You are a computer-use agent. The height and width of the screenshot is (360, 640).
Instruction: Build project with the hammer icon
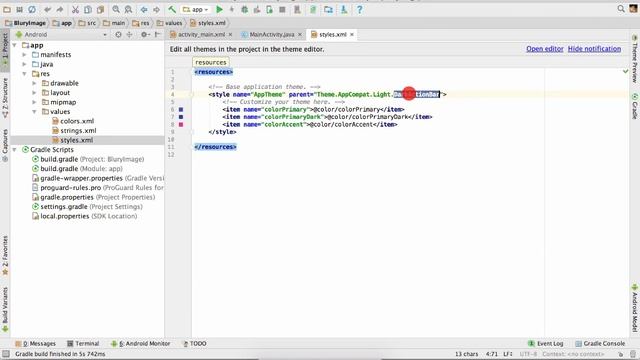[x=172, y=9]
